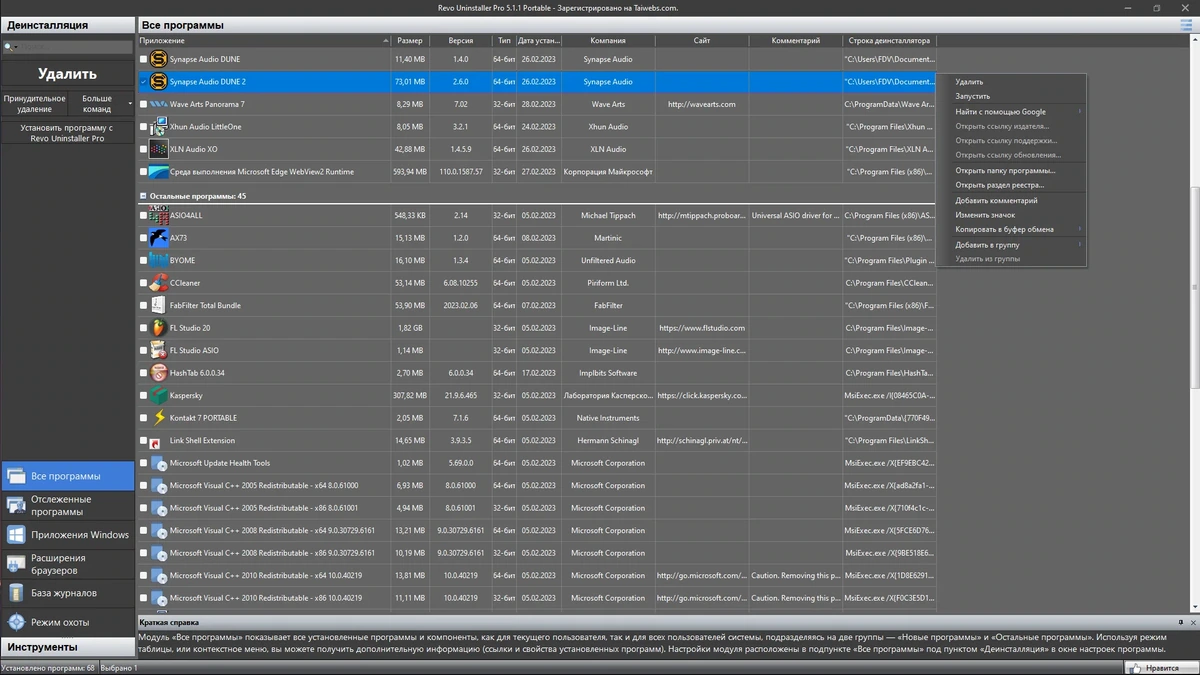Image resolution: width=1200 pixels, height=675 pixels.
Task: Select Открыть папку программы in context menu
Action: click(x=1011, y=170)
